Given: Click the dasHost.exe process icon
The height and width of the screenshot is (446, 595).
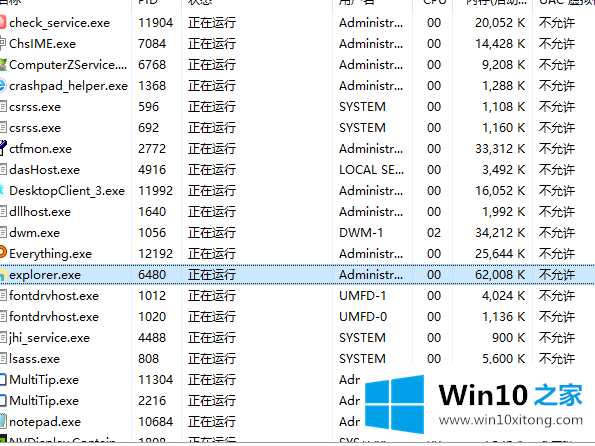Looking at the screenshot, I should pyautogui.click(x=3, y=169).
